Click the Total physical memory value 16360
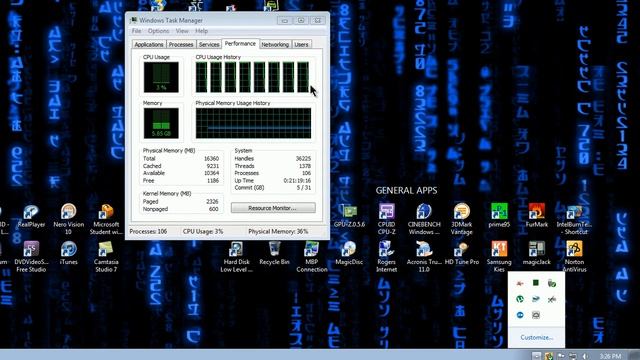 (x=211, y=158)
